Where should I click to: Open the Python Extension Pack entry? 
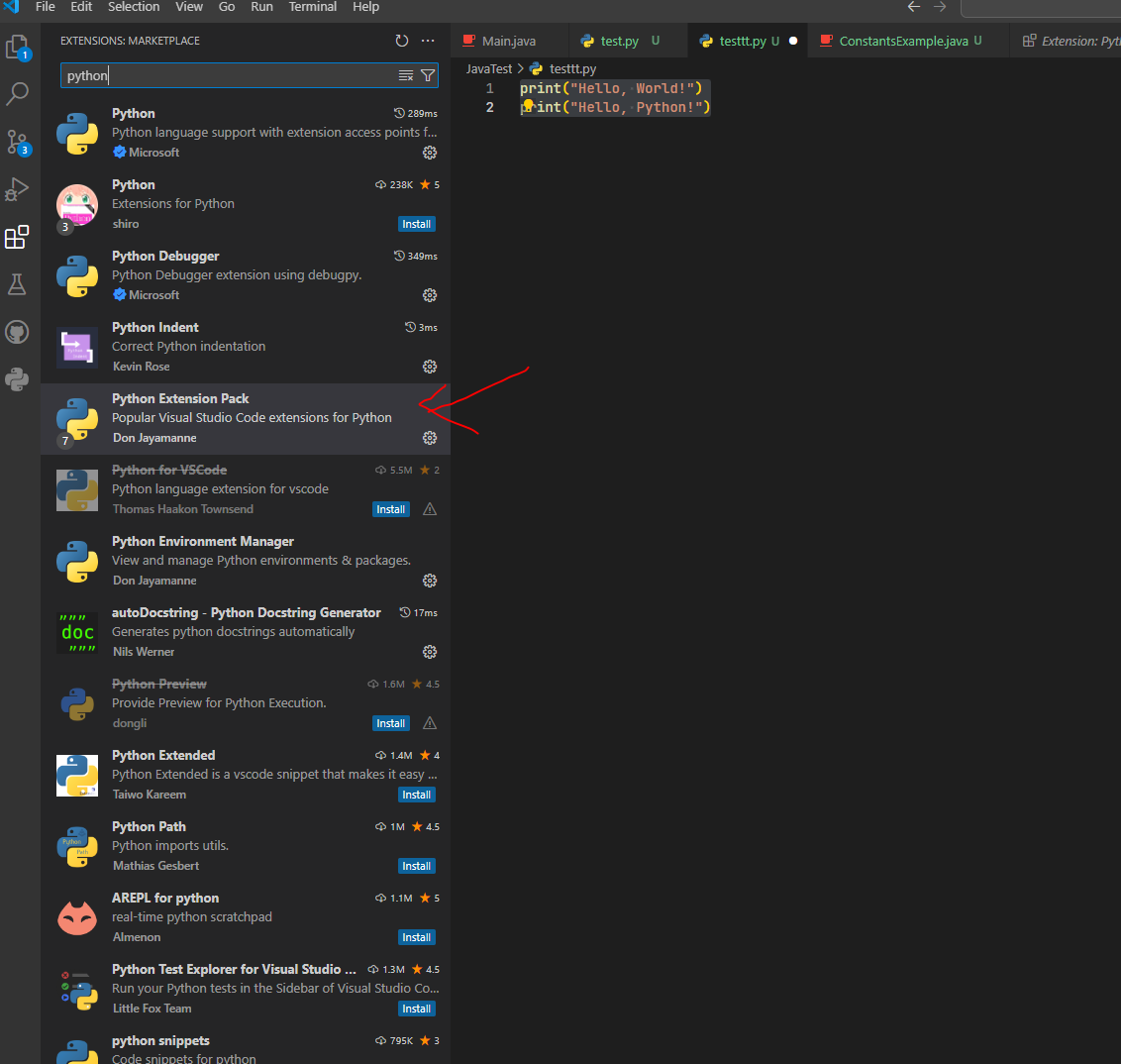coord(246,419)
